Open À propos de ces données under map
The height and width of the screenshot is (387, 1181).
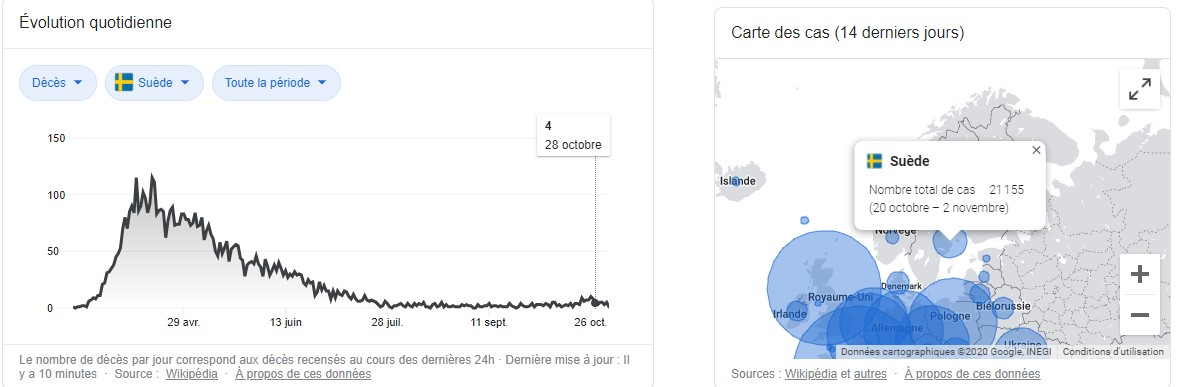pos(972,373)
